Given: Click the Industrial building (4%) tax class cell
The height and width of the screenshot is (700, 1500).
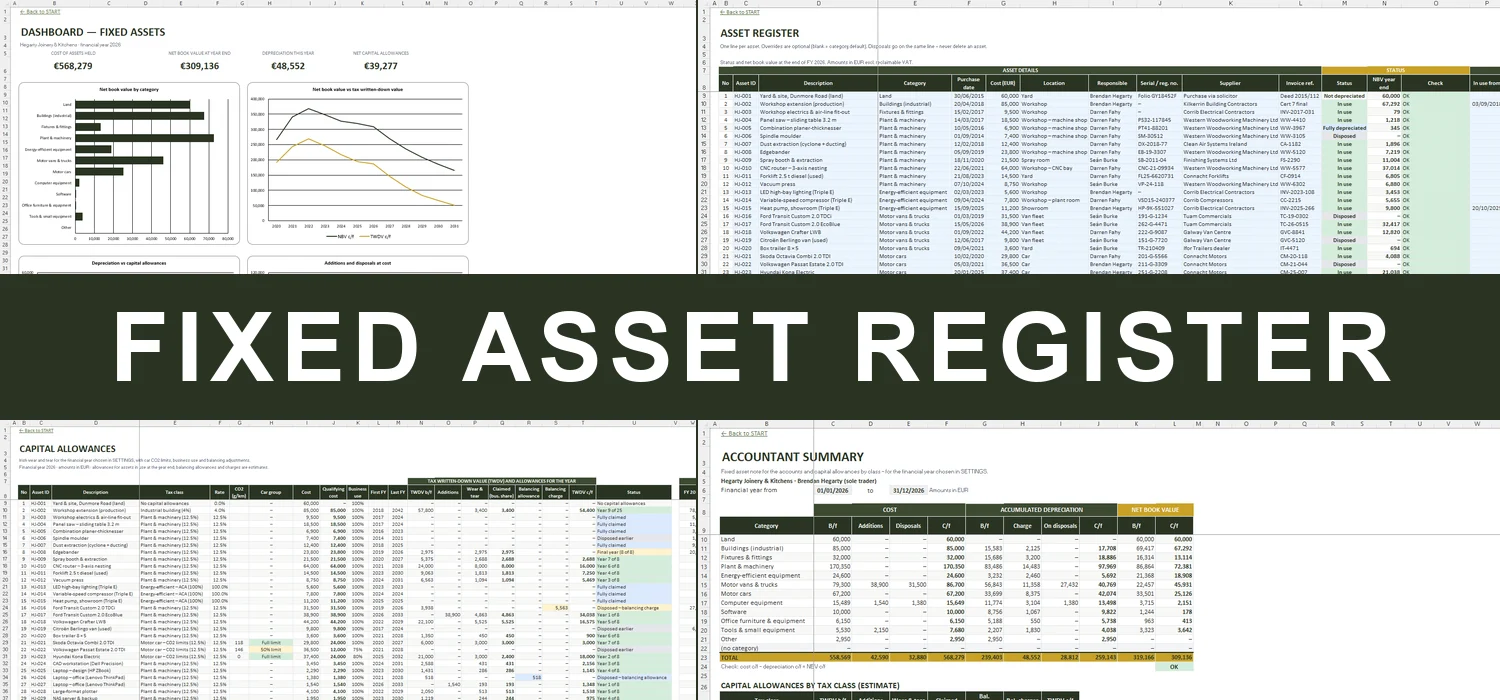Looking at the screenshot, I should 173,510.
